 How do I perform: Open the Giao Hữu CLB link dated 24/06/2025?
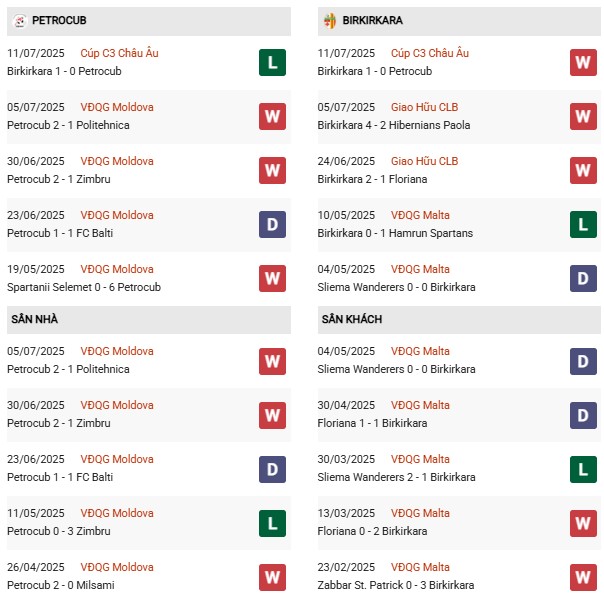point(424,161)
